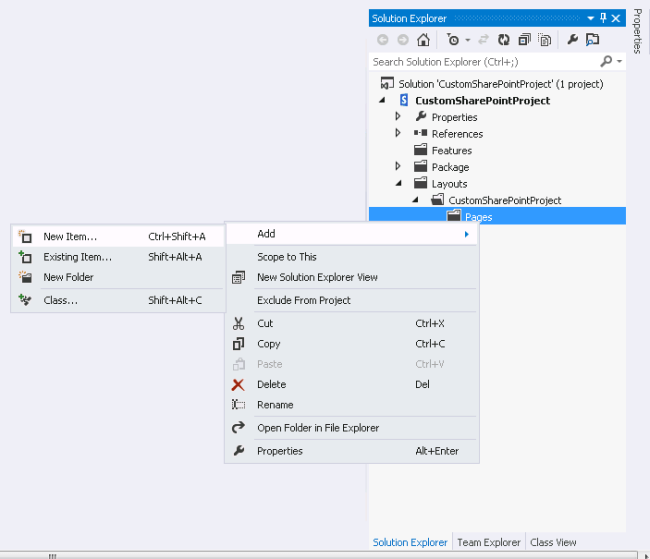Click the Forward navigation arrow in Solution Explorer

[x=403, y=40]
